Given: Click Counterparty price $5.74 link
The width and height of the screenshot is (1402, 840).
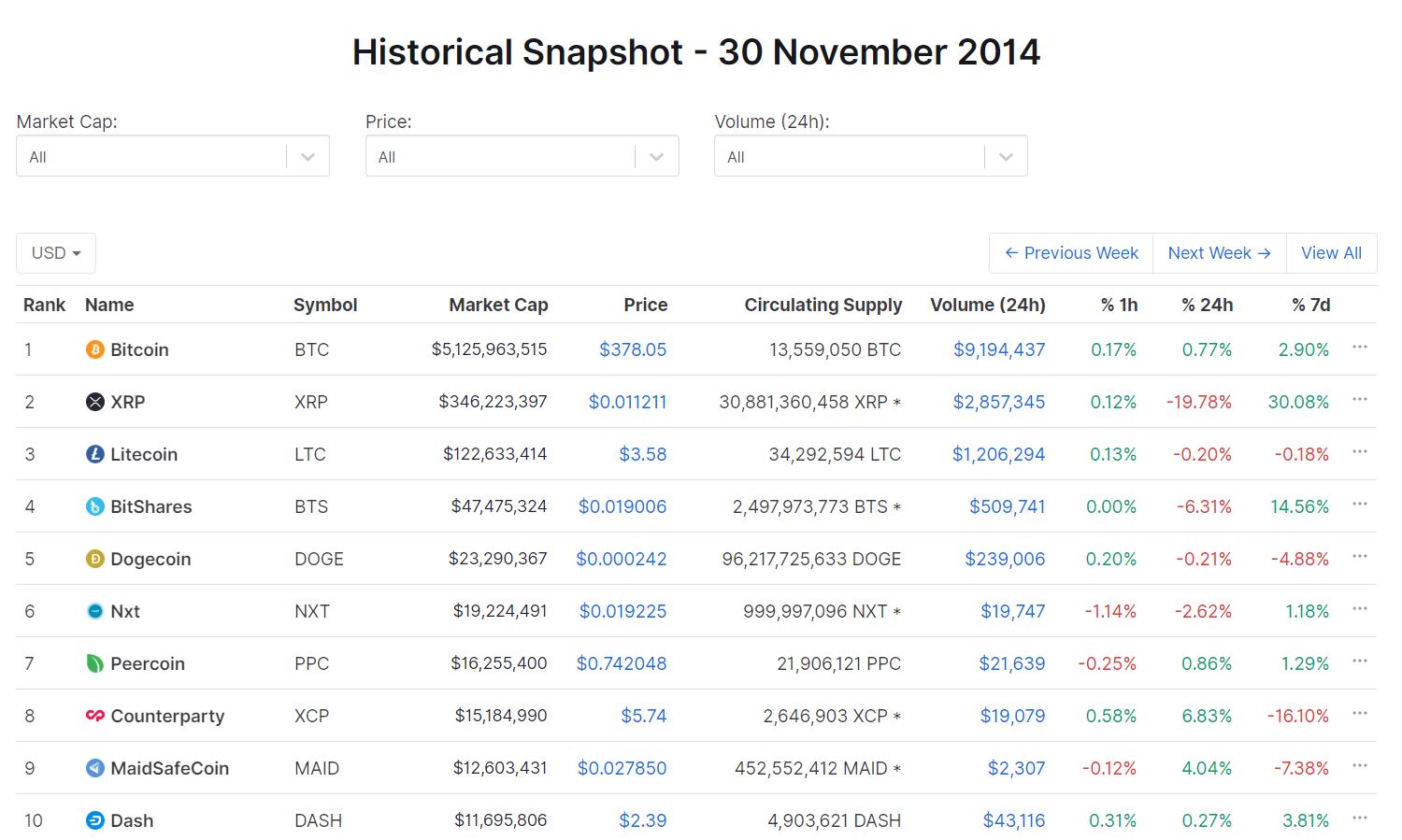Looking at the screenshot, I should (x=644, y=716).
